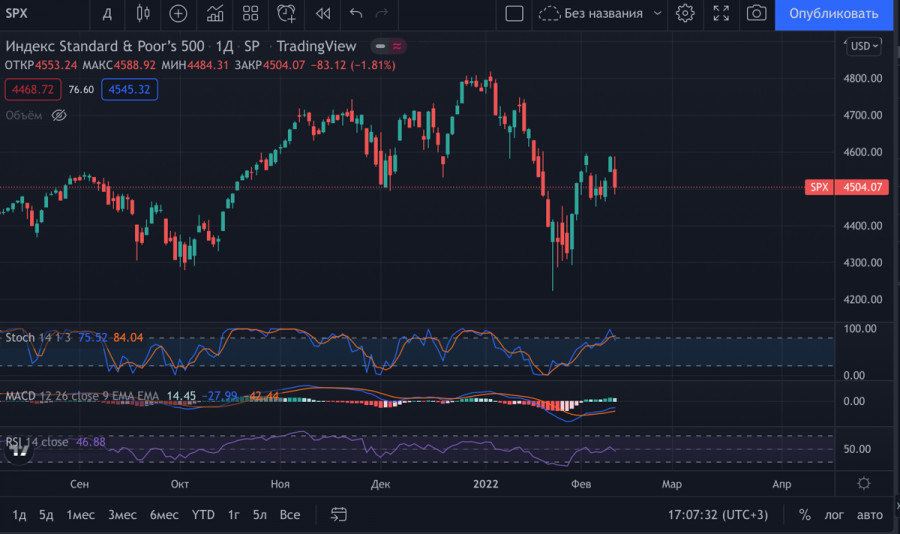Set the range to Все

[x=290, y=514]
